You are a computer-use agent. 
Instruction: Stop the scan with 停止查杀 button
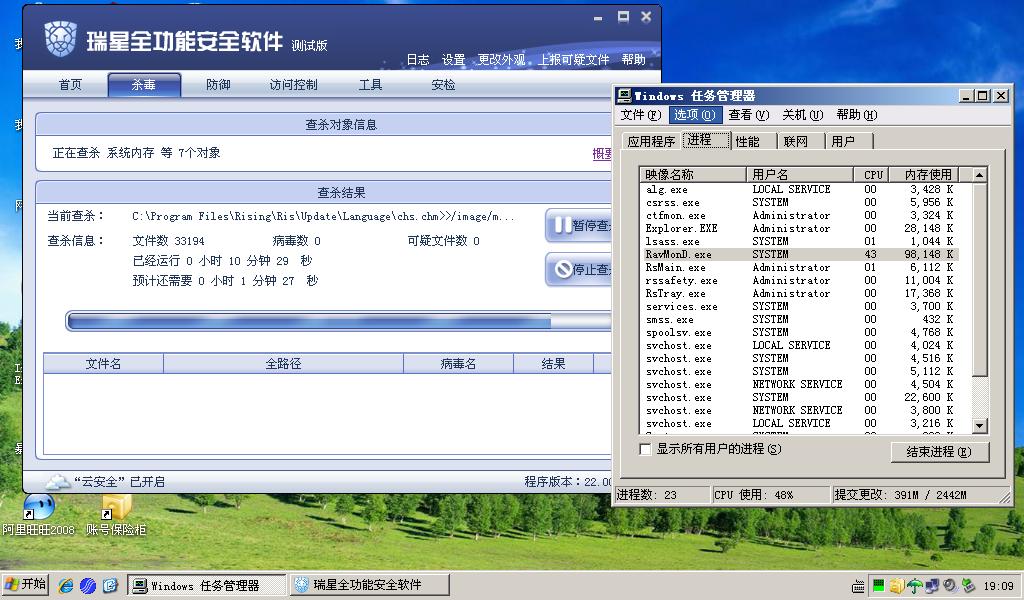[579, 269]
